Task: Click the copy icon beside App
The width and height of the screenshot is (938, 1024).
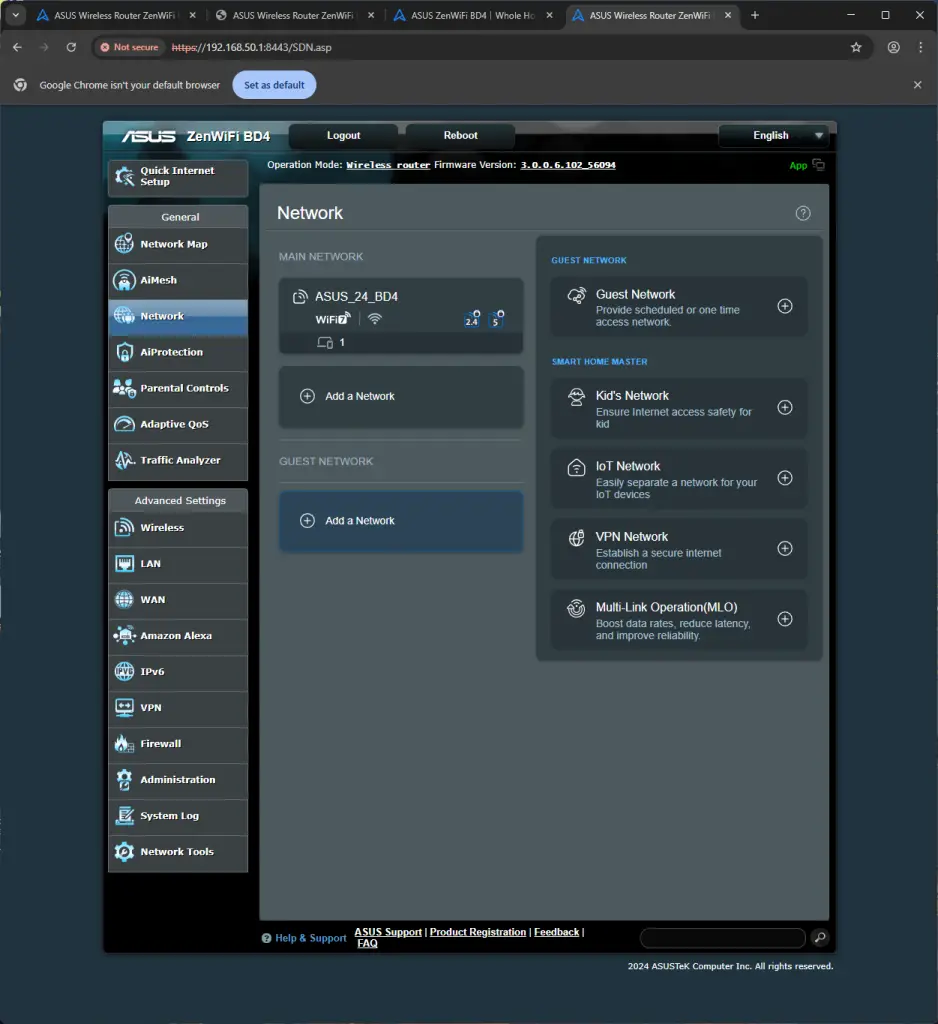Action: (818, 165)
